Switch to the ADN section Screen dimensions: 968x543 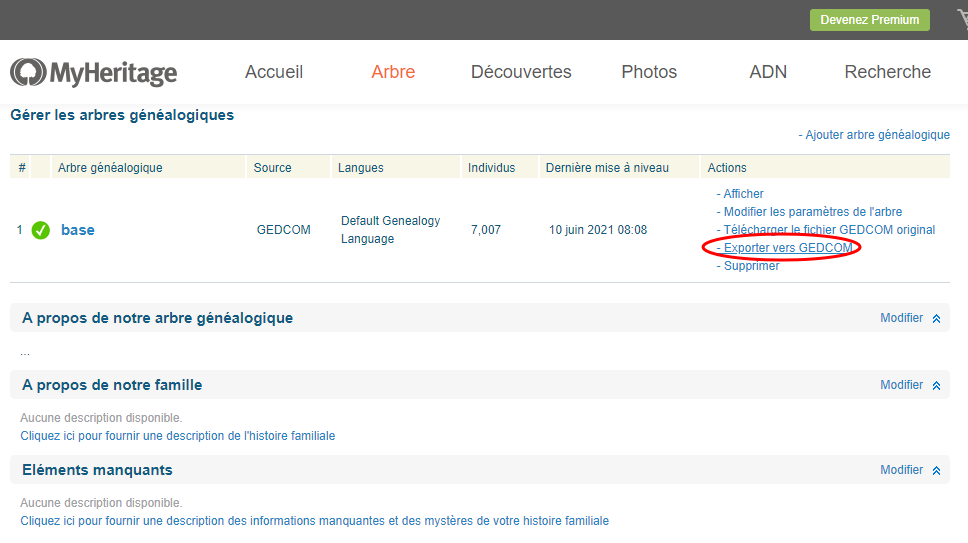pyautogui.click(x=768, y=72)
